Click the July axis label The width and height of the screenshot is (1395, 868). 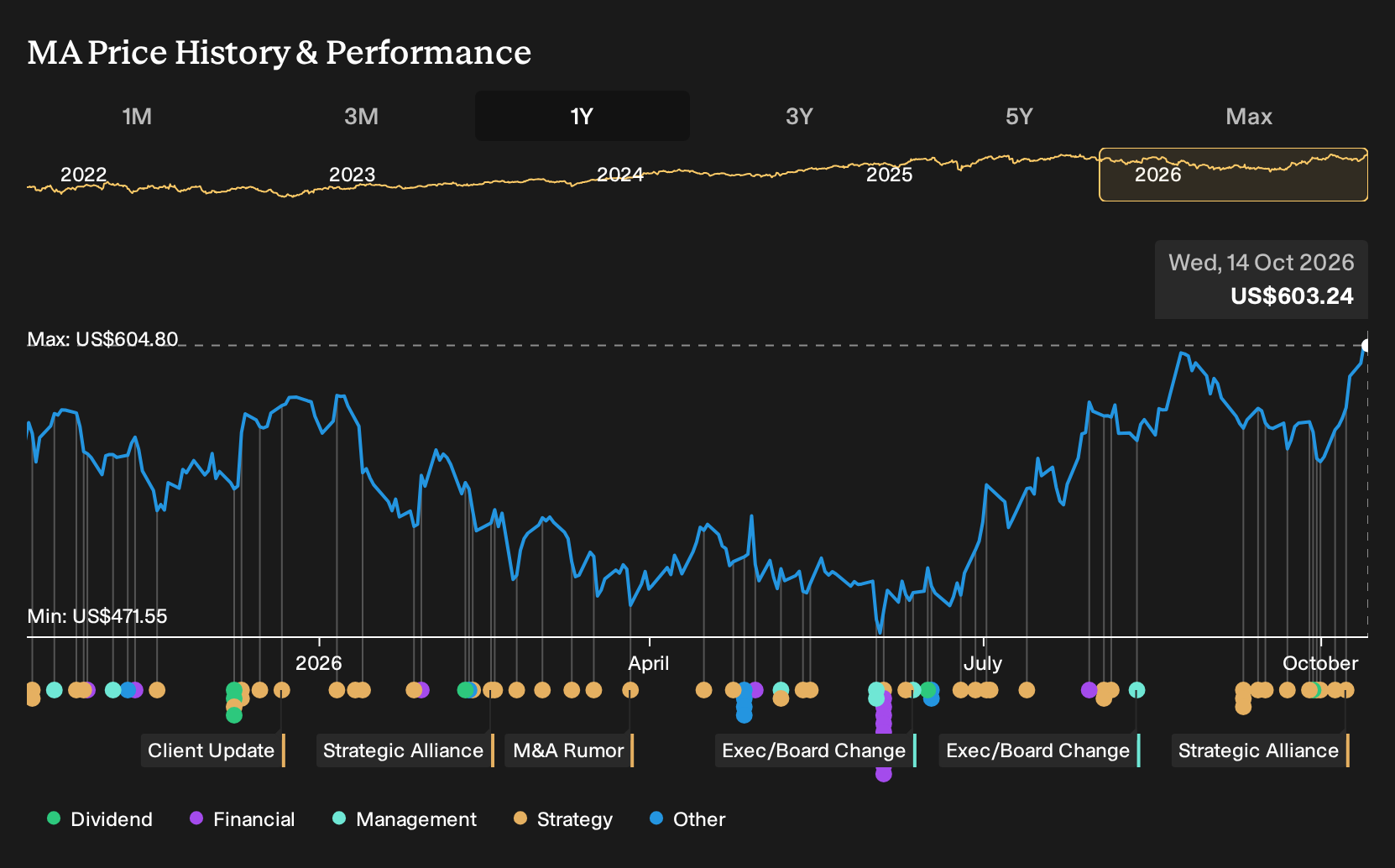point(983,663)
